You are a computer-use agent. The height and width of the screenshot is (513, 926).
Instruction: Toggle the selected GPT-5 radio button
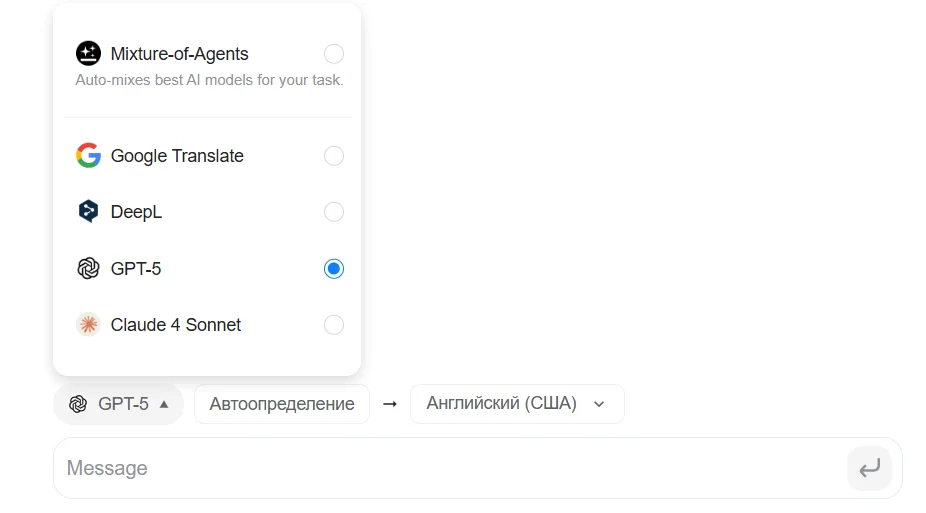coord(334,268)
